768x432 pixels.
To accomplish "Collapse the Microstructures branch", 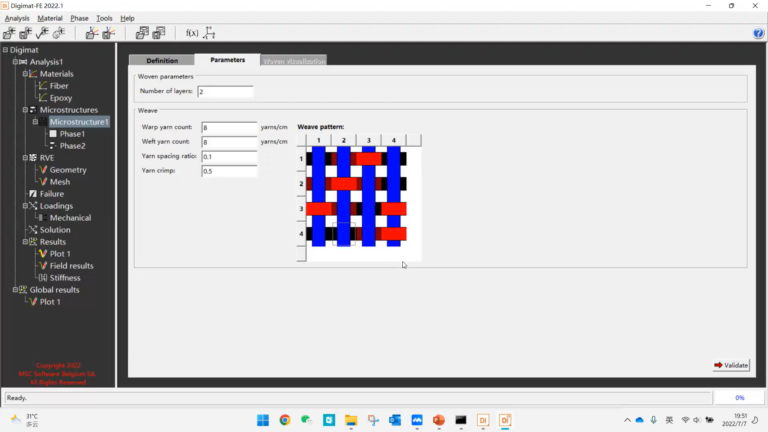I will click(x=25, y=110).
